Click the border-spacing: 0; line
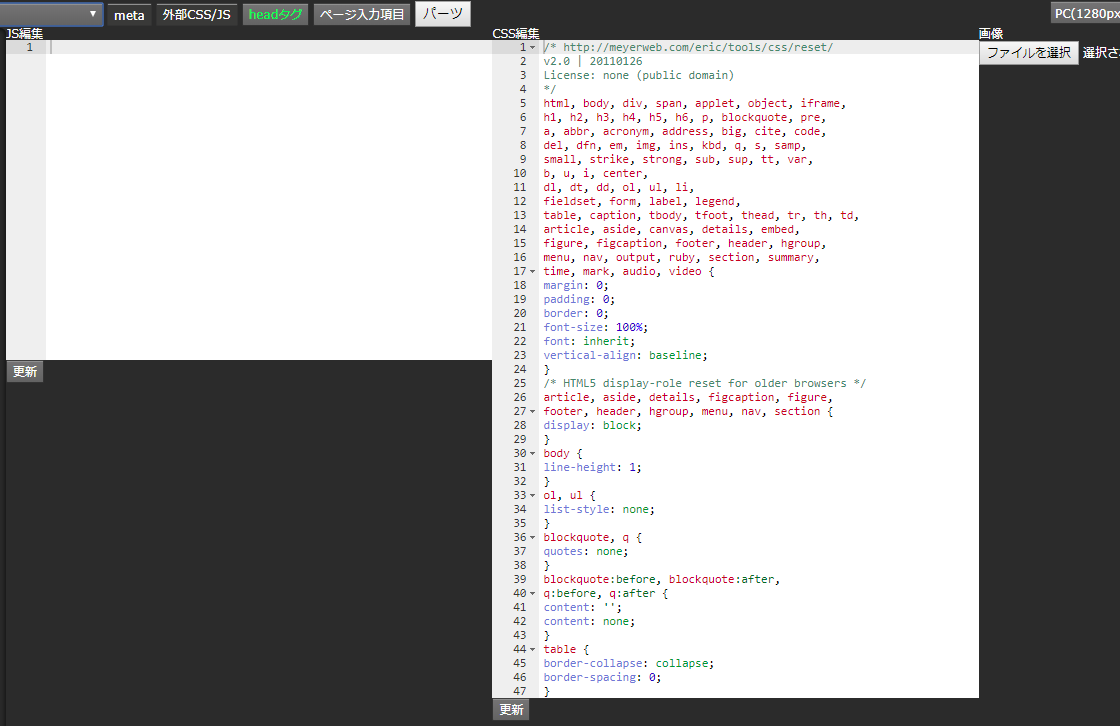The image size is (1120, 726). 602,677
